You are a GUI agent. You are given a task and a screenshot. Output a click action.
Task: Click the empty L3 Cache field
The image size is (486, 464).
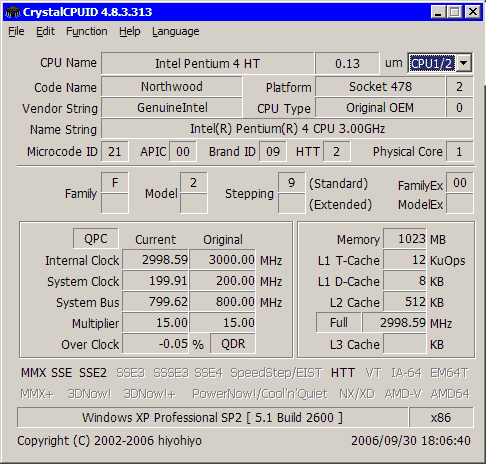point(405,344)
